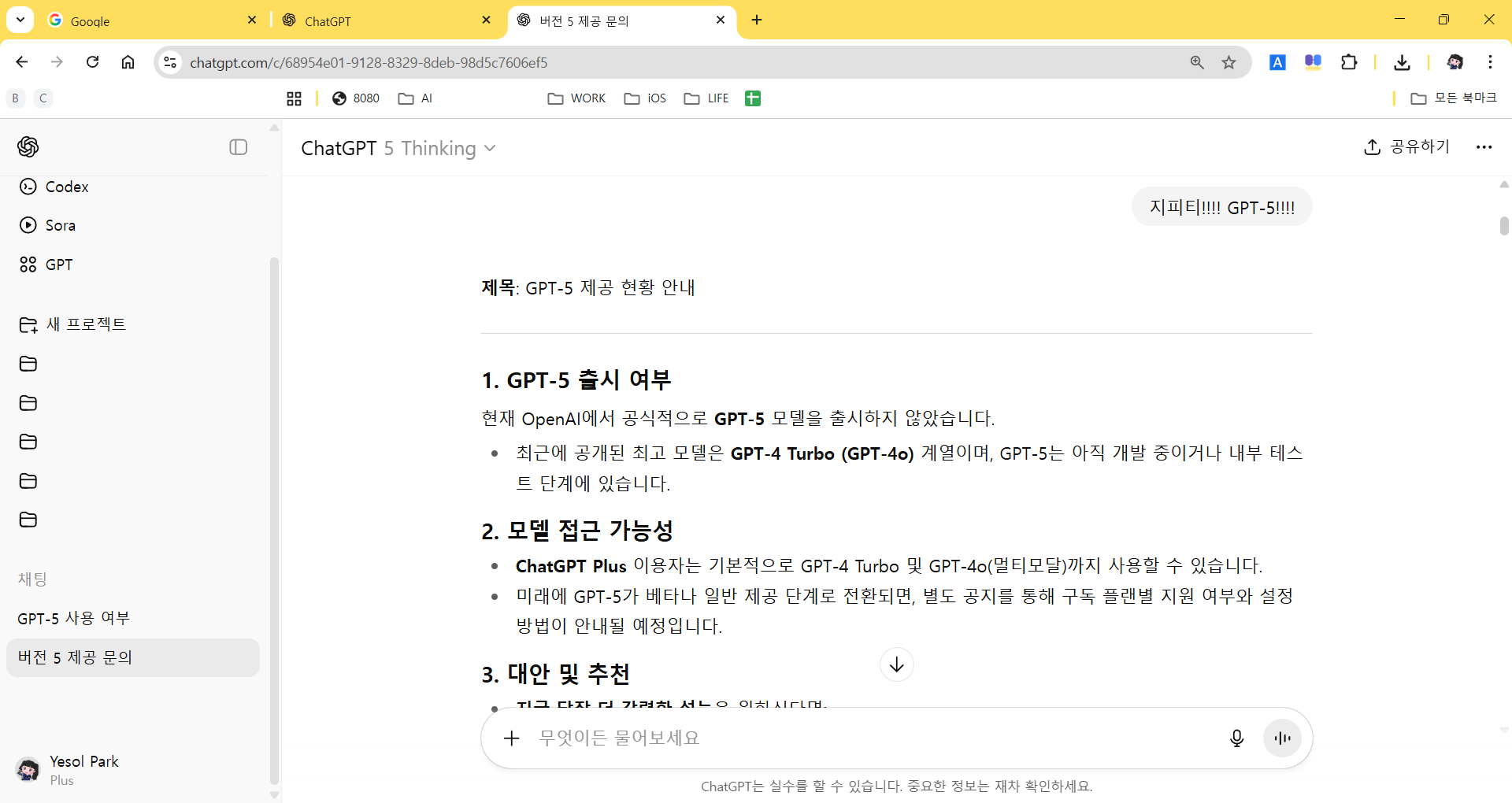Click the heading '2. 모델 접근 가능성'
1512x803 pixels.
coord(577,531)
